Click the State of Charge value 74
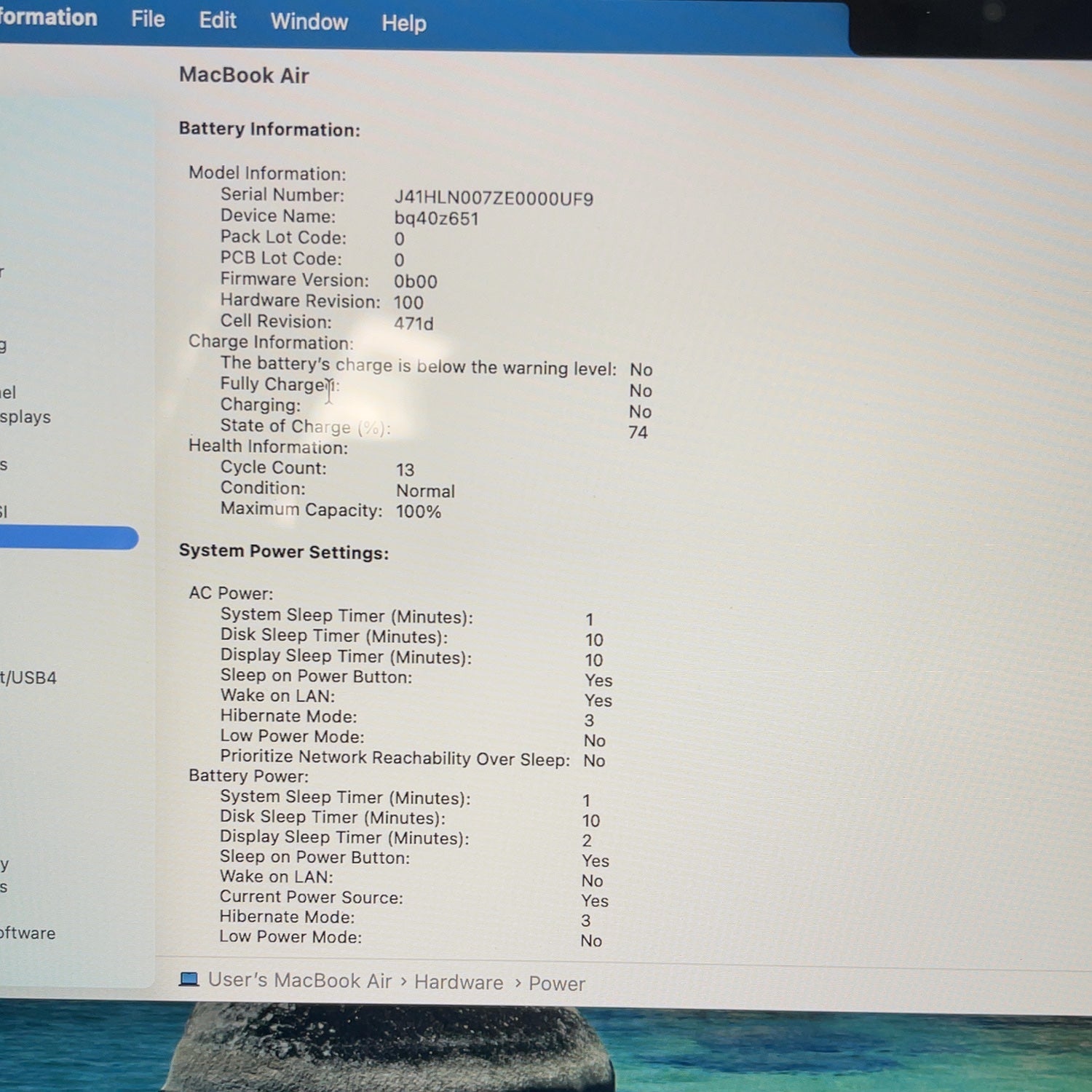The width and height of the screenshot is (1092, 1092). tap(638, 432)
